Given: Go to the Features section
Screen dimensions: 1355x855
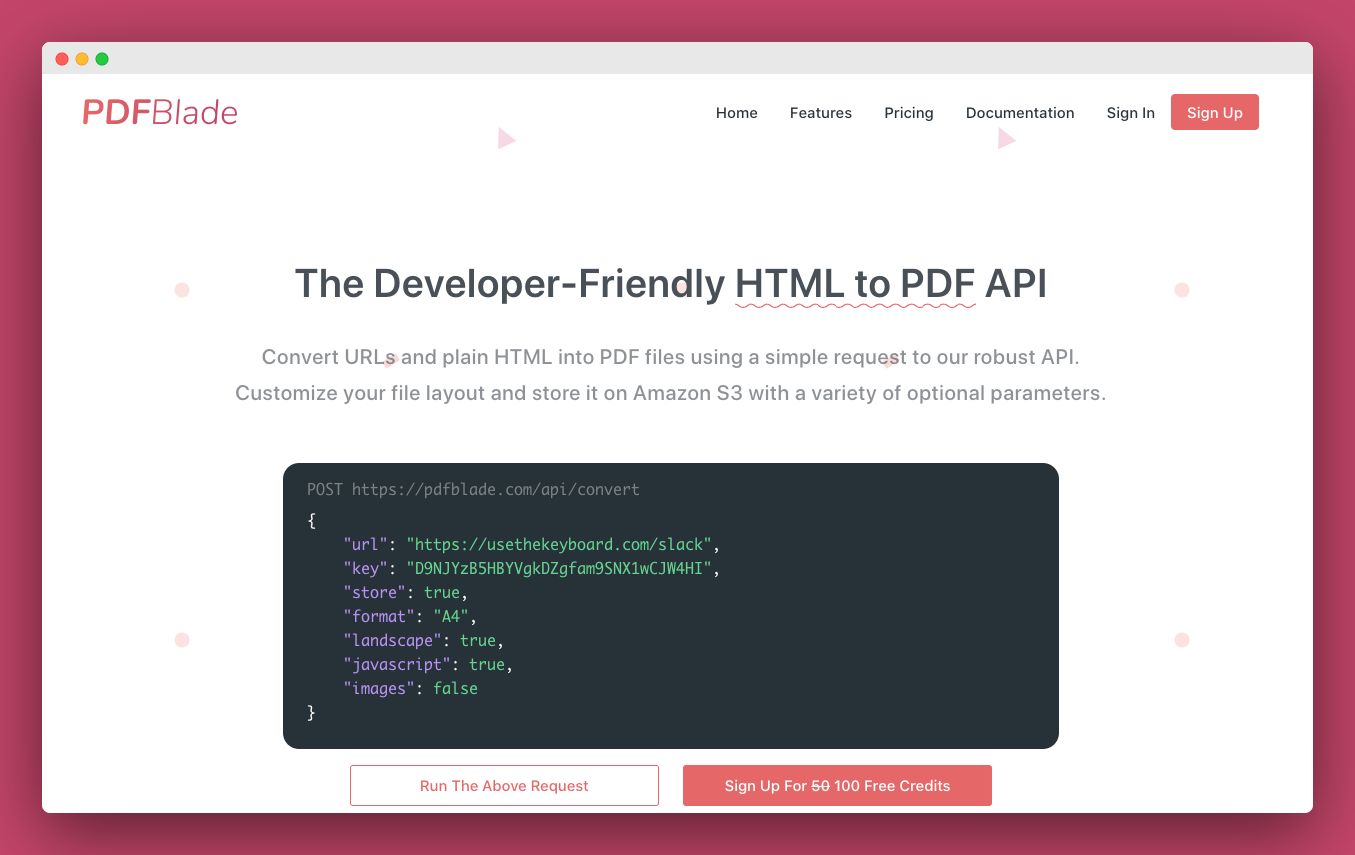Looking at the screenshot, I should coord(820,113).
